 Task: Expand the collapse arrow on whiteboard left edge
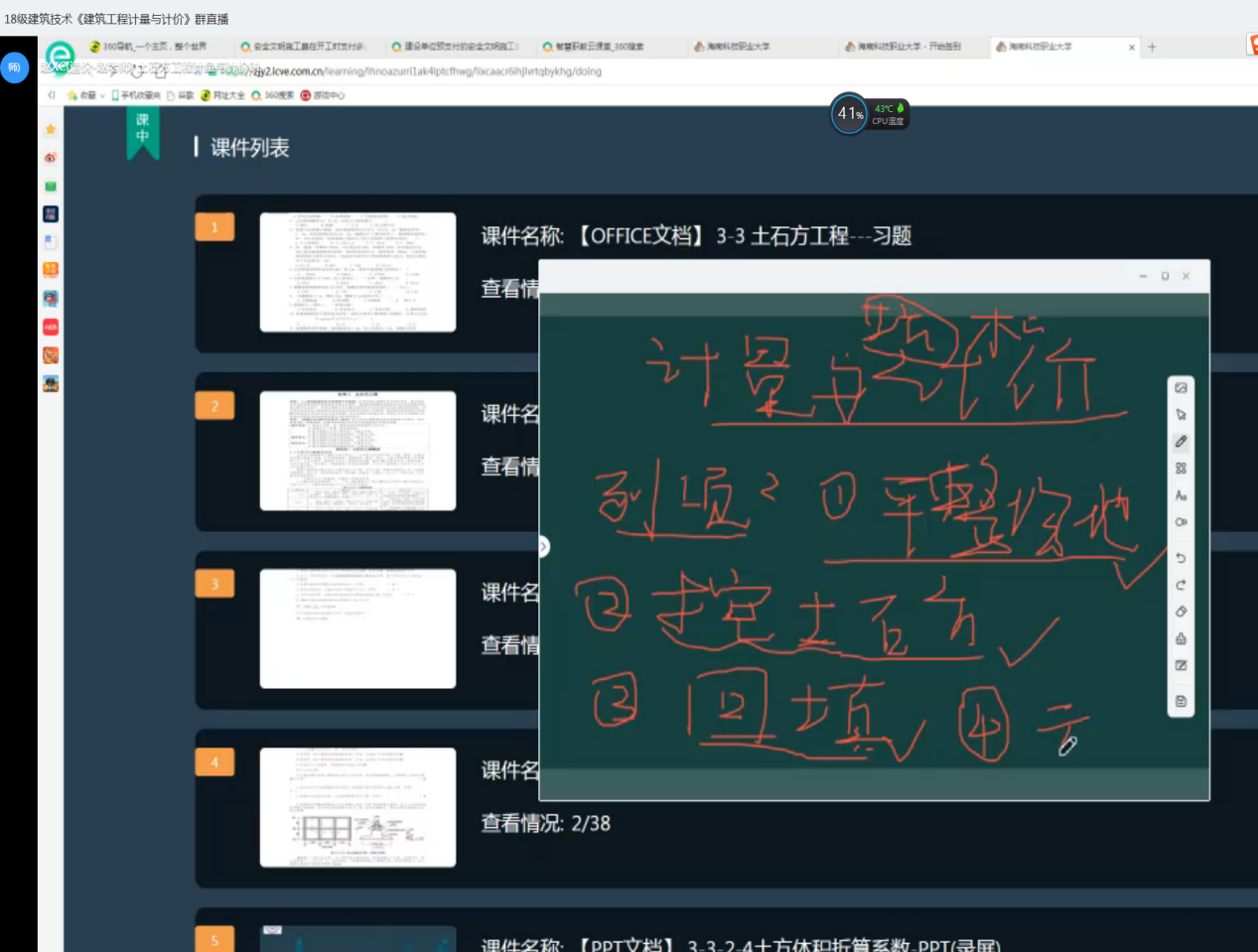click(543, 547)
